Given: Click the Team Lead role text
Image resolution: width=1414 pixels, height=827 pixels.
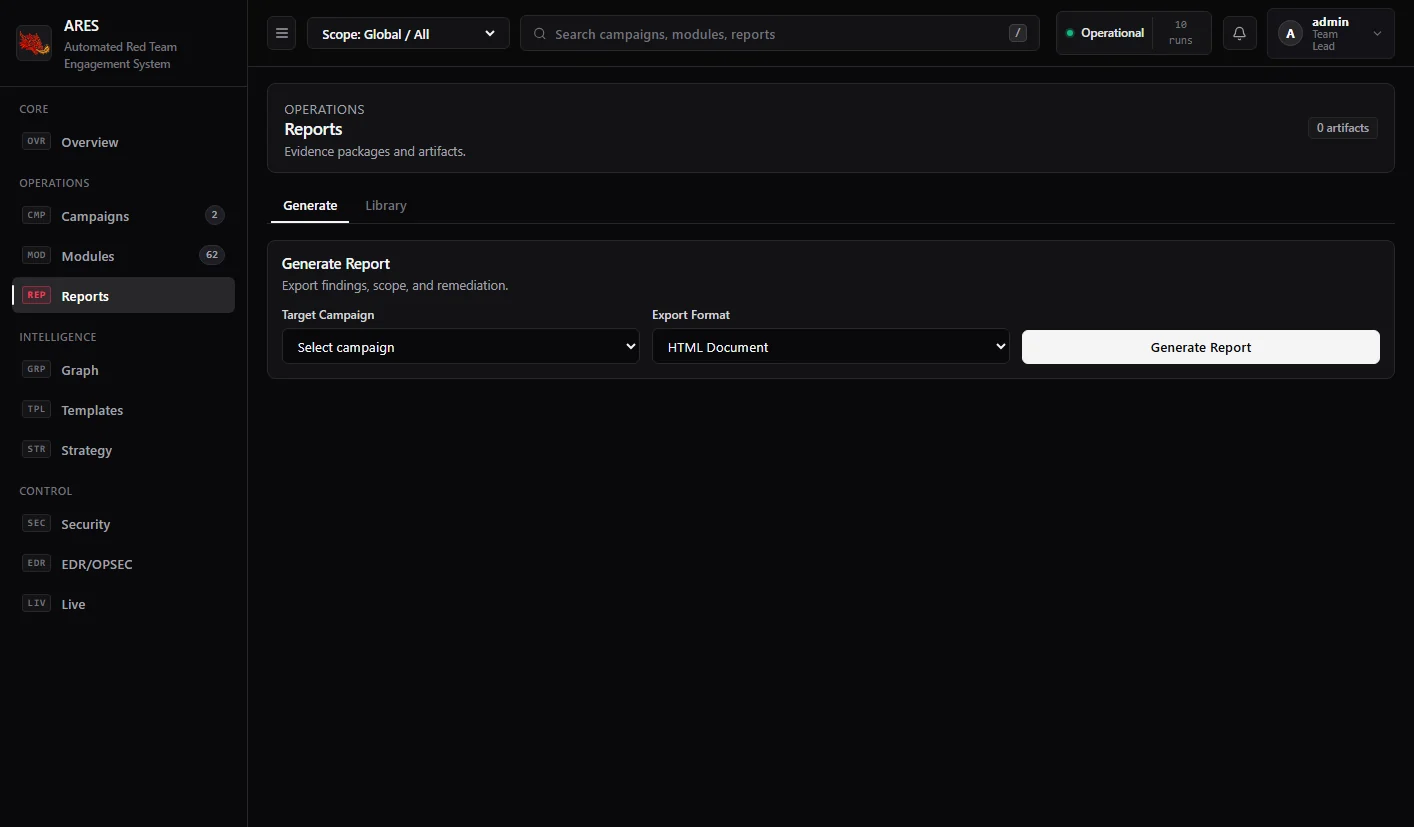Looking at the screenshot, I should 1325,40.
